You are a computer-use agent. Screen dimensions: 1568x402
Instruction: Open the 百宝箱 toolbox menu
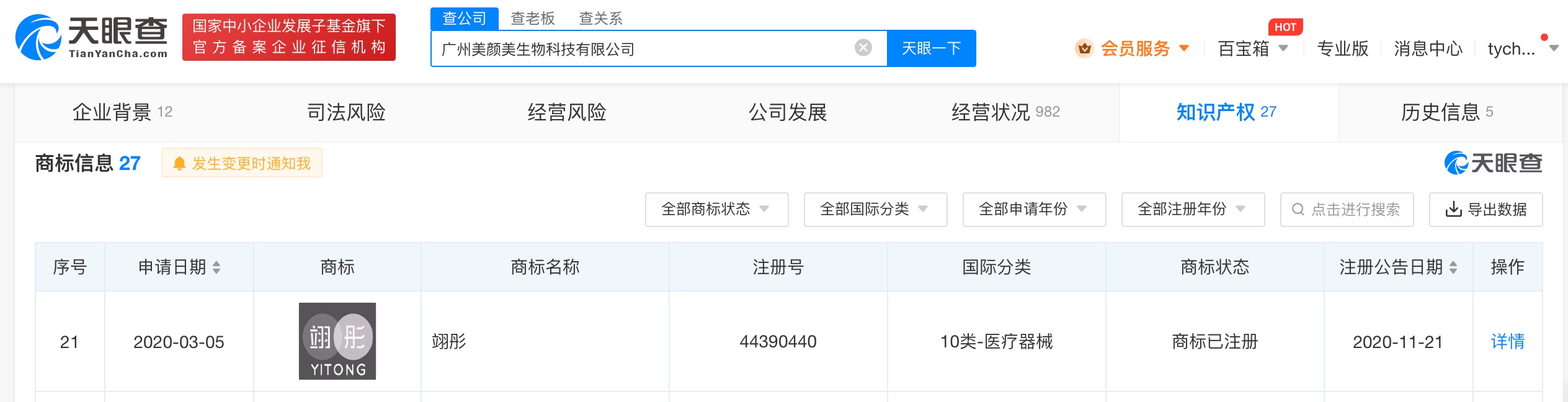pyautogui.click(x=1252, y=48)
